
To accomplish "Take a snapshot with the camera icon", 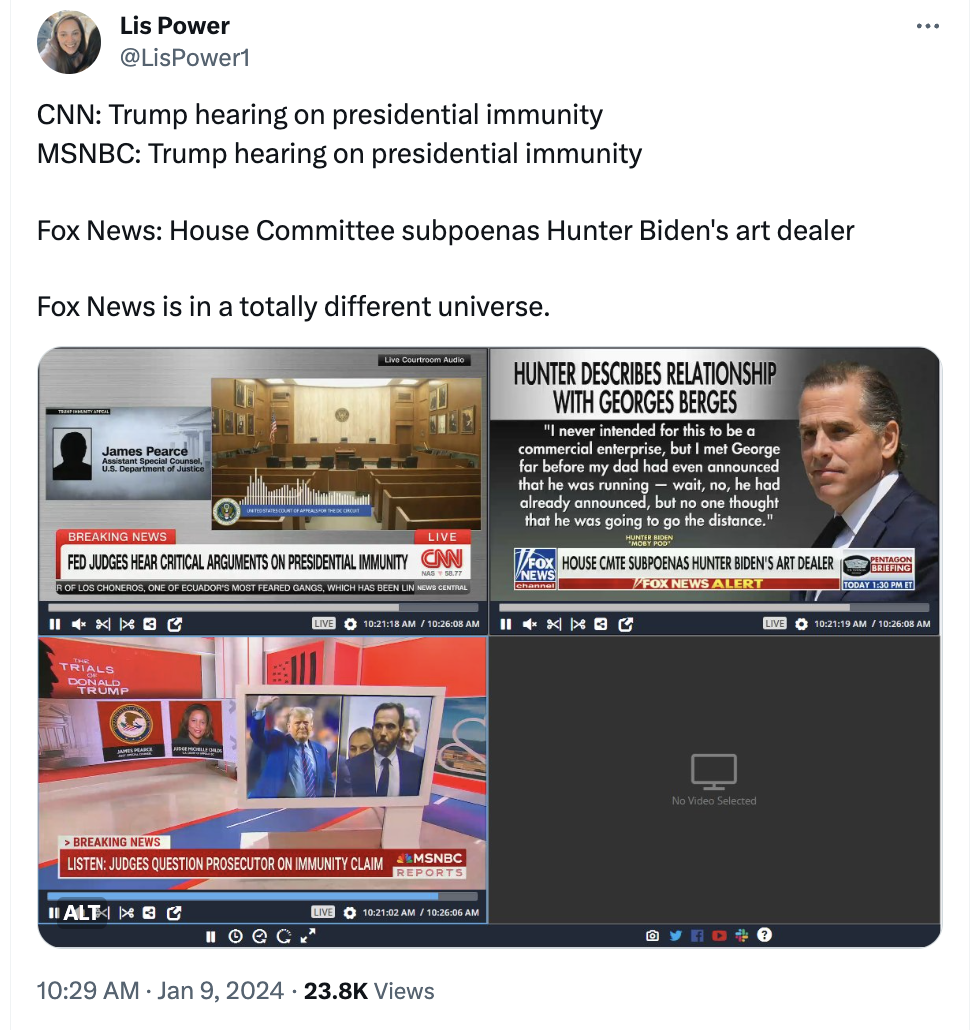I will click(652, 935).
